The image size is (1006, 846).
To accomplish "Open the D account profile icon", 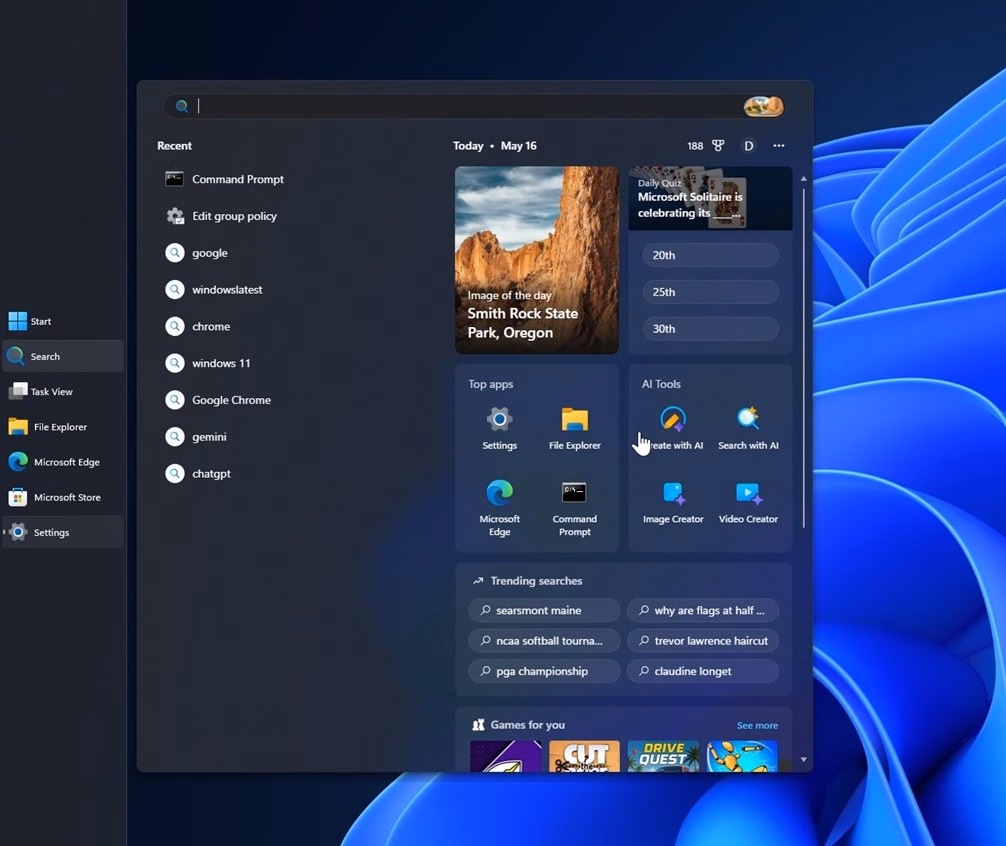I will pos(748,146).
